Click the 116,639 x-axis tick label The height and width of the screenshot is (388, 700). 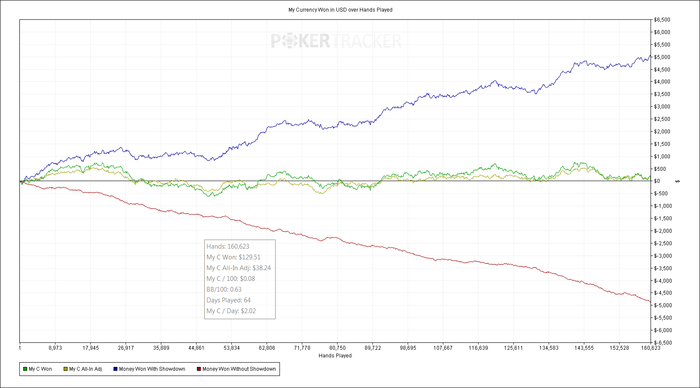coord(478,348)
